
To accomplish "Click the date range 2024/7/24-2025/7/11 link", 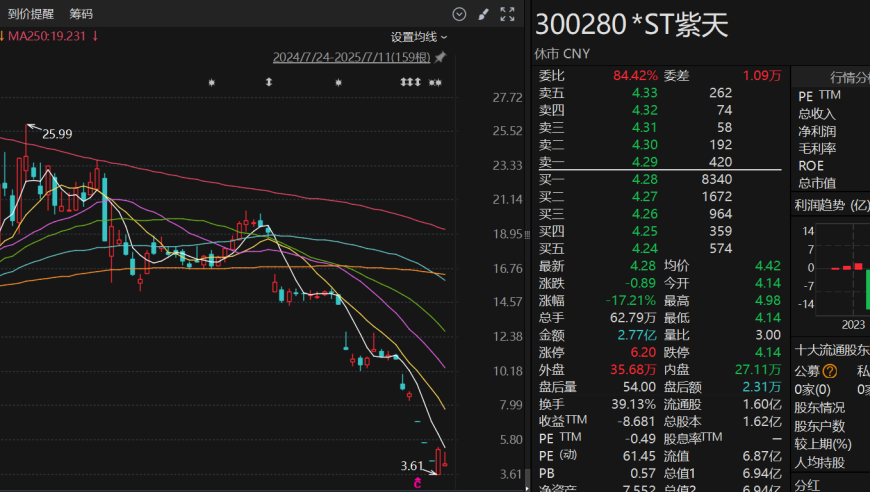I will click(x=351, y=57).
